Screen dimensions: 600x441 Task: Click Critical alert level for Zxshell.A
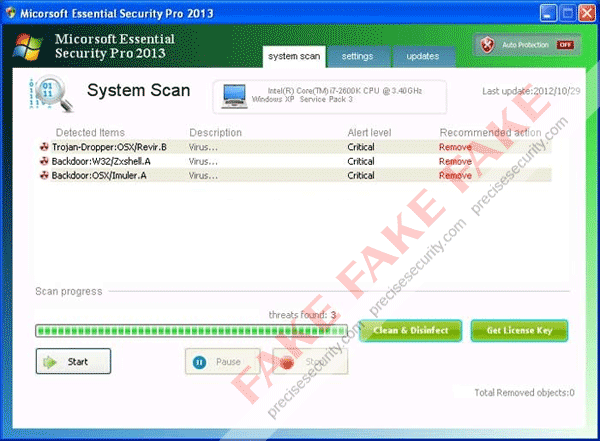click(x=361, y=162)
